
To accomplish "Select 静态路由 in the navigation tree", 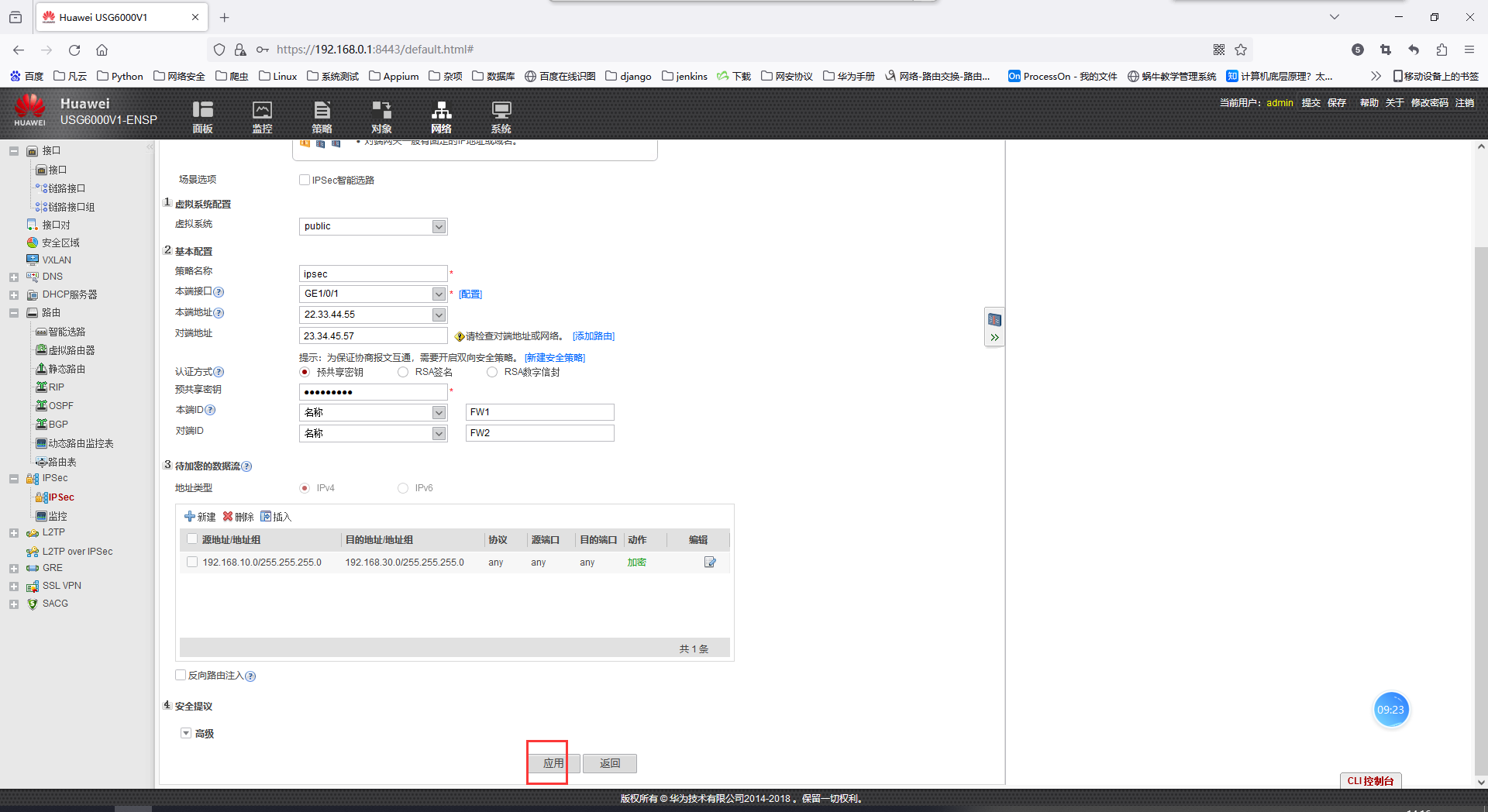I will pos(67,369).
